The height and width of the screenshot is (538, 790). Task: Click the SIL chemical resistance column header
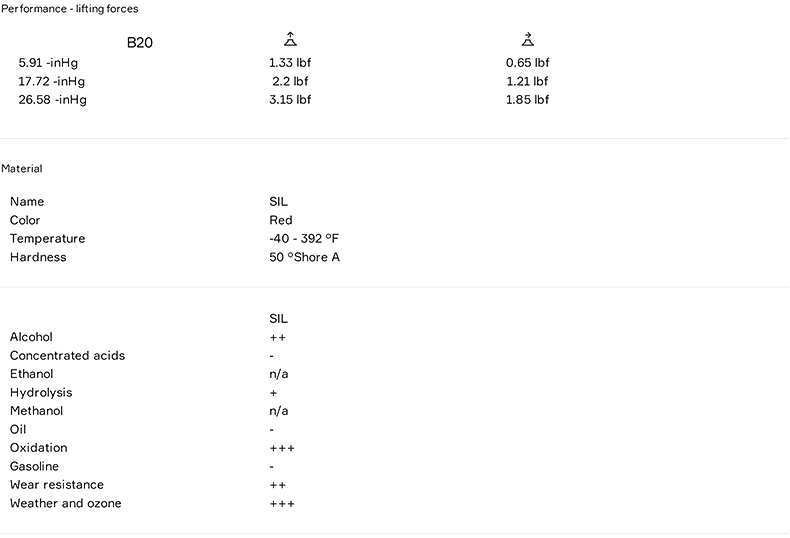pos(279,319)
